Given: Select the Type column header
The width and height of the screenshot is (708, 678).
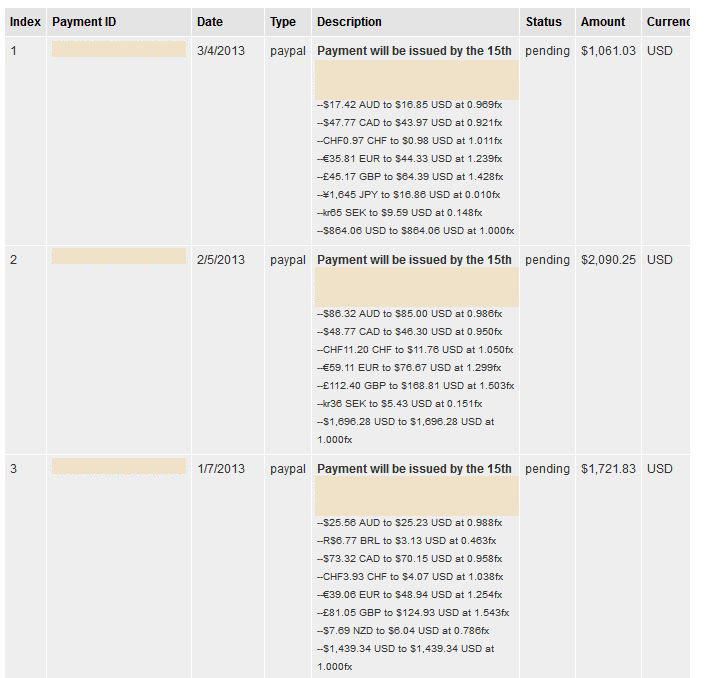Looking at the screenshot, I should point(283,22).
